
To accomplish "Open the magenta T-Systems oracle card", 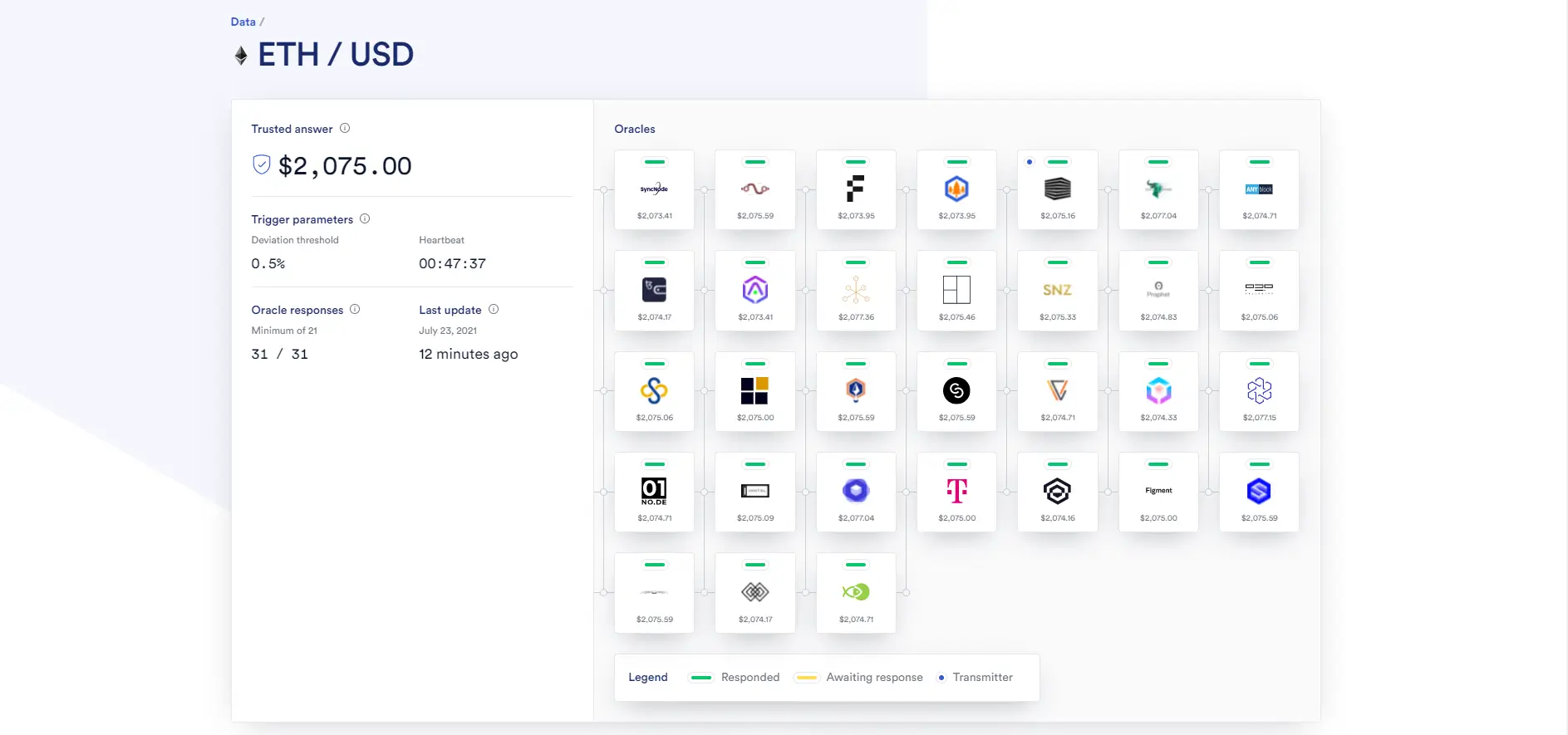I will [956, 492].
